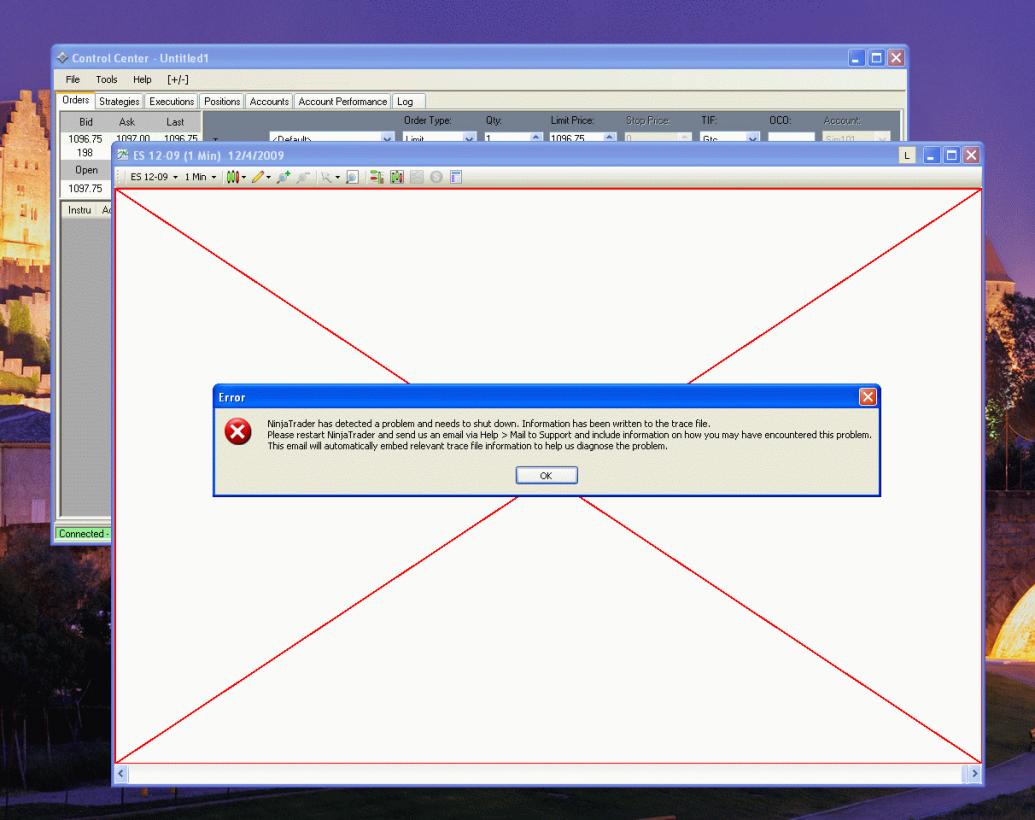1035x820 pixels.
Task: Click the grayed round icon in chart toolbar
Action: pyautogui.click(x=436, y=177)
